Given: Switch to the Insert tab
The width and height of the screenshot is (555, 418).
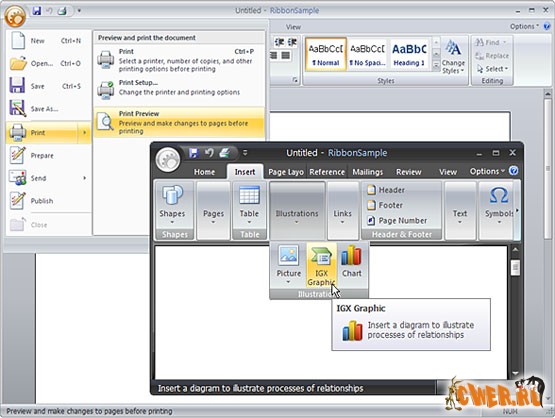Looking at the screenshot, I should (x=245, y=172).
